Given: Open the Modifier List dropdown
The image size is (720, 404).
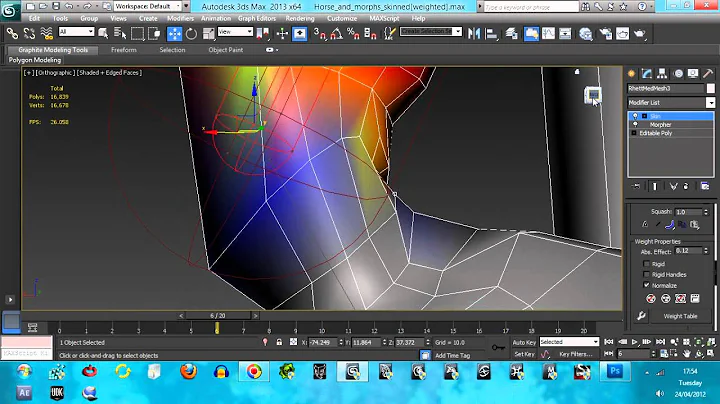Looking at the screenshot, I should 671,102.
